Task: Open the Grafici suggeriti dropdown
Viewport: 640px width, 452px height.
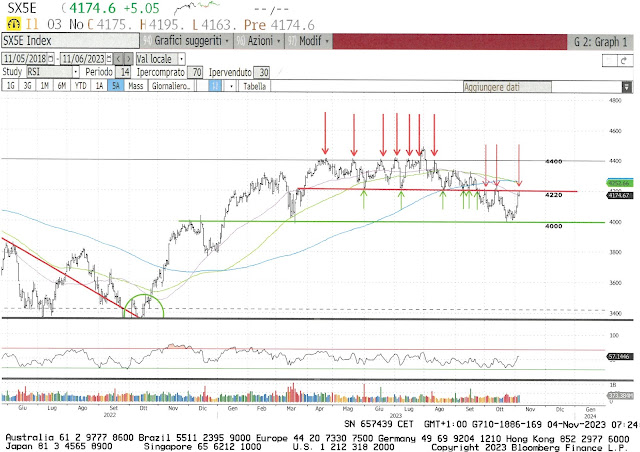Action: click(187, 41)
